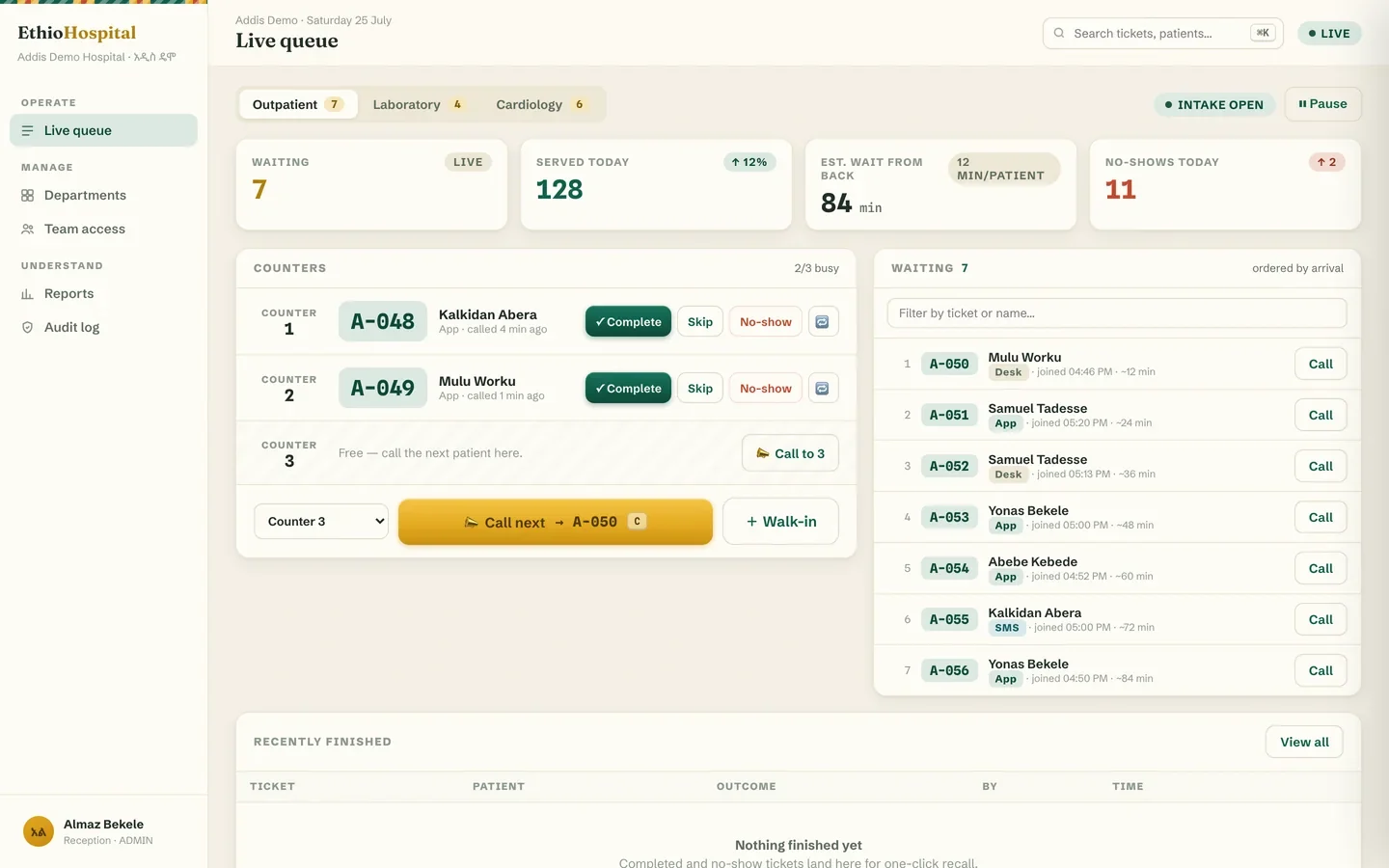Screen dimensions: 1389x868
Task: Go to Team access
Action: 103,229
